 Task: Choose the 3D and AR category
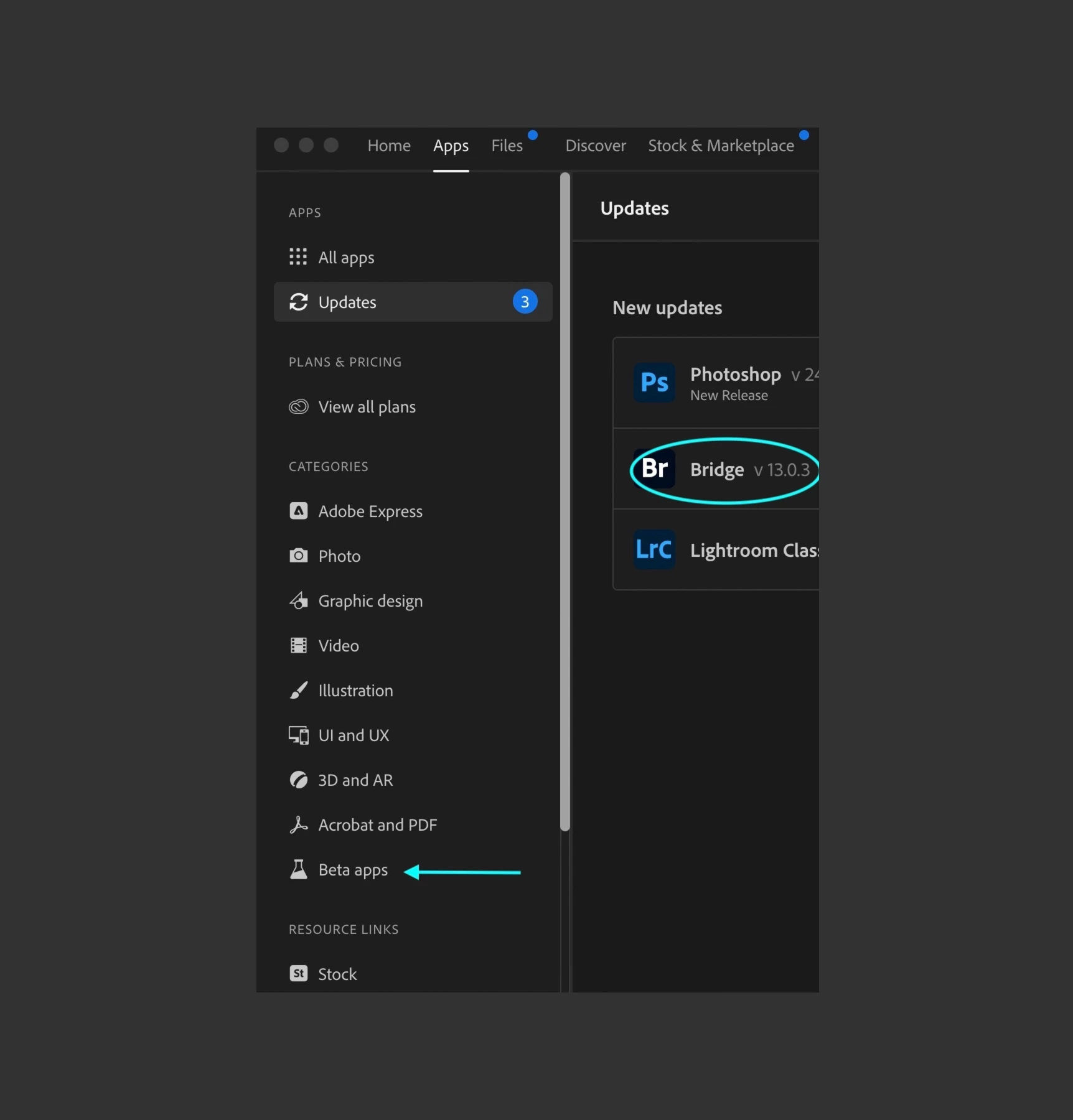413,780
